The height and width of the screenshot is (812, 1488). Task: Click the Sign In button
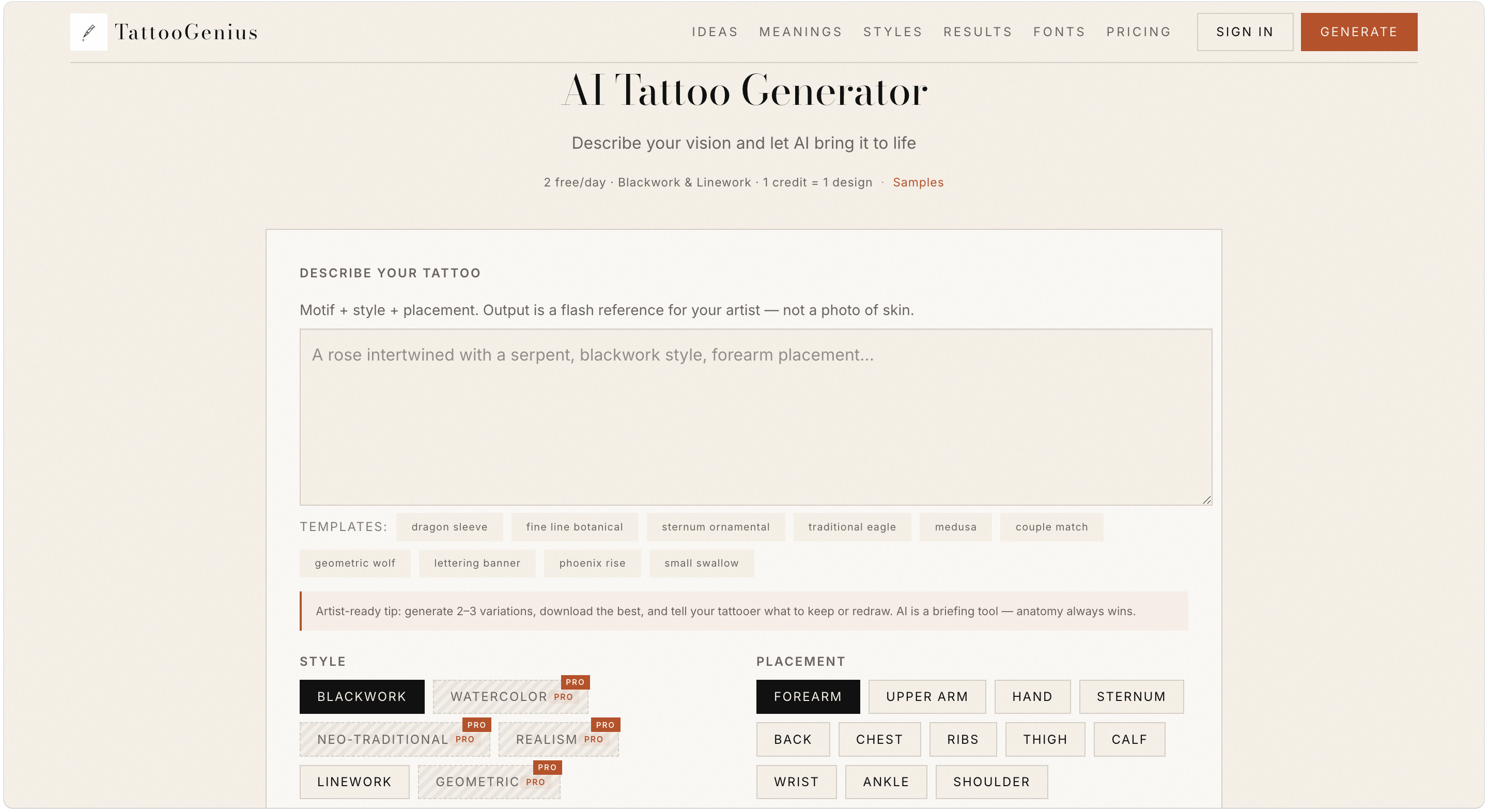point(1245,32)
